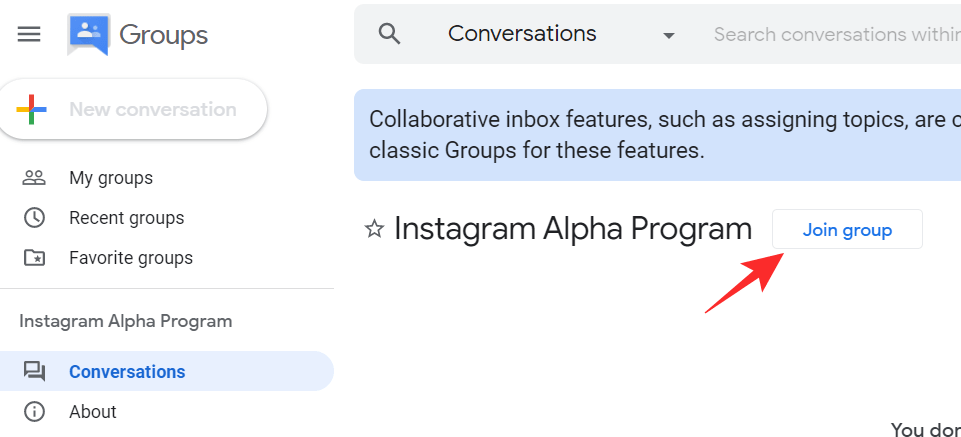Open the hamburger main menu
The image size is (961, 437).
pyautogui.click(x=30, y=35)
